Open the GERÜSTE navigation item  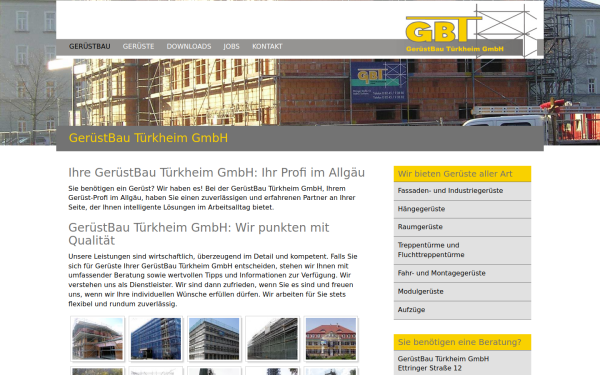pyautogui.click(x=138, y=46)
